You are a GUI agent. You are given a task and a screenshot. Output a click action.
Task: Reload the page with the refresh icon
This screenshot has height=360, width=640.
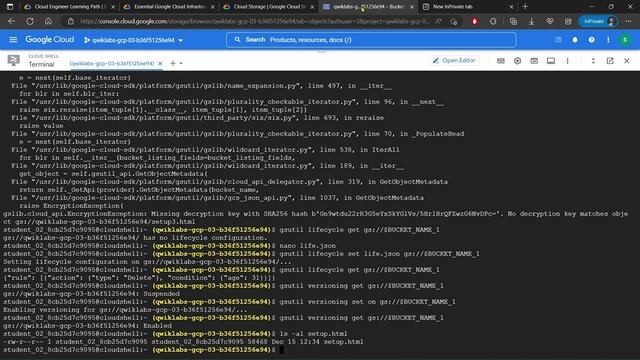click(30, 21)
